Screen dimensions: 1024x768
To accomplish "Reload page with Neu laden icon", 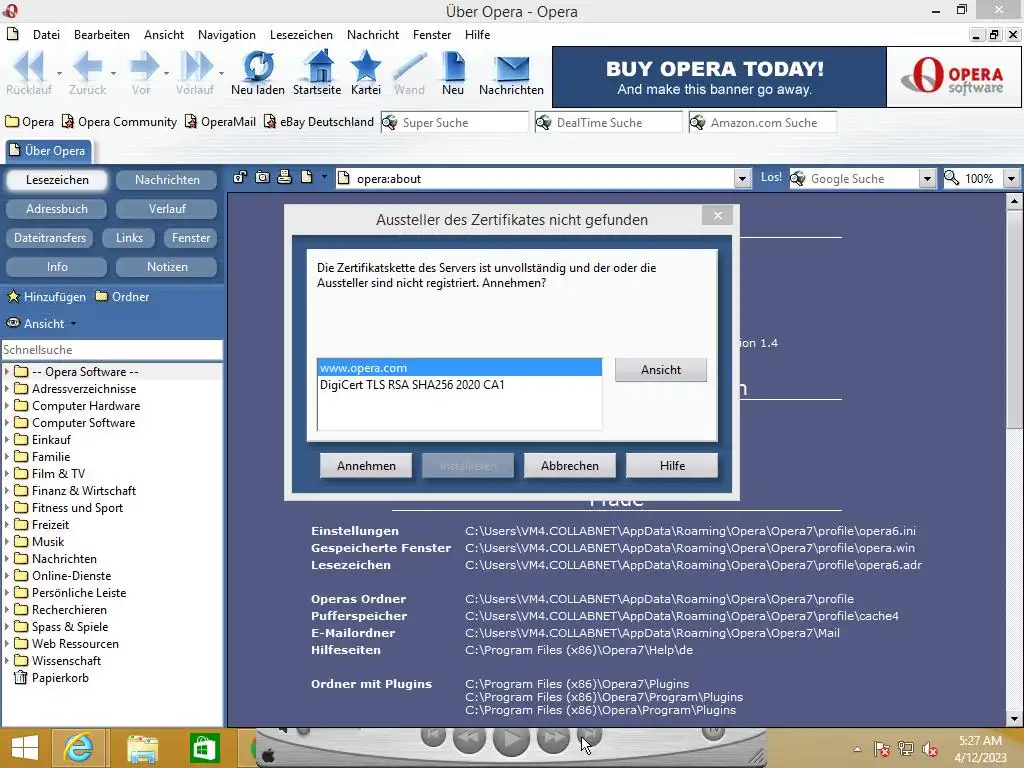I will point(258,67).
